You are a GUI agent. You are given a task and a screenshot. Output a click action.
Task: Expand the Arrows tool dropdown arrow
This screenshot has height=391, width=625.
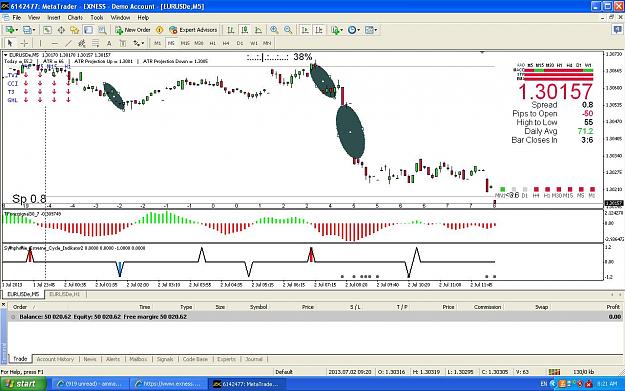coord(143,43)
